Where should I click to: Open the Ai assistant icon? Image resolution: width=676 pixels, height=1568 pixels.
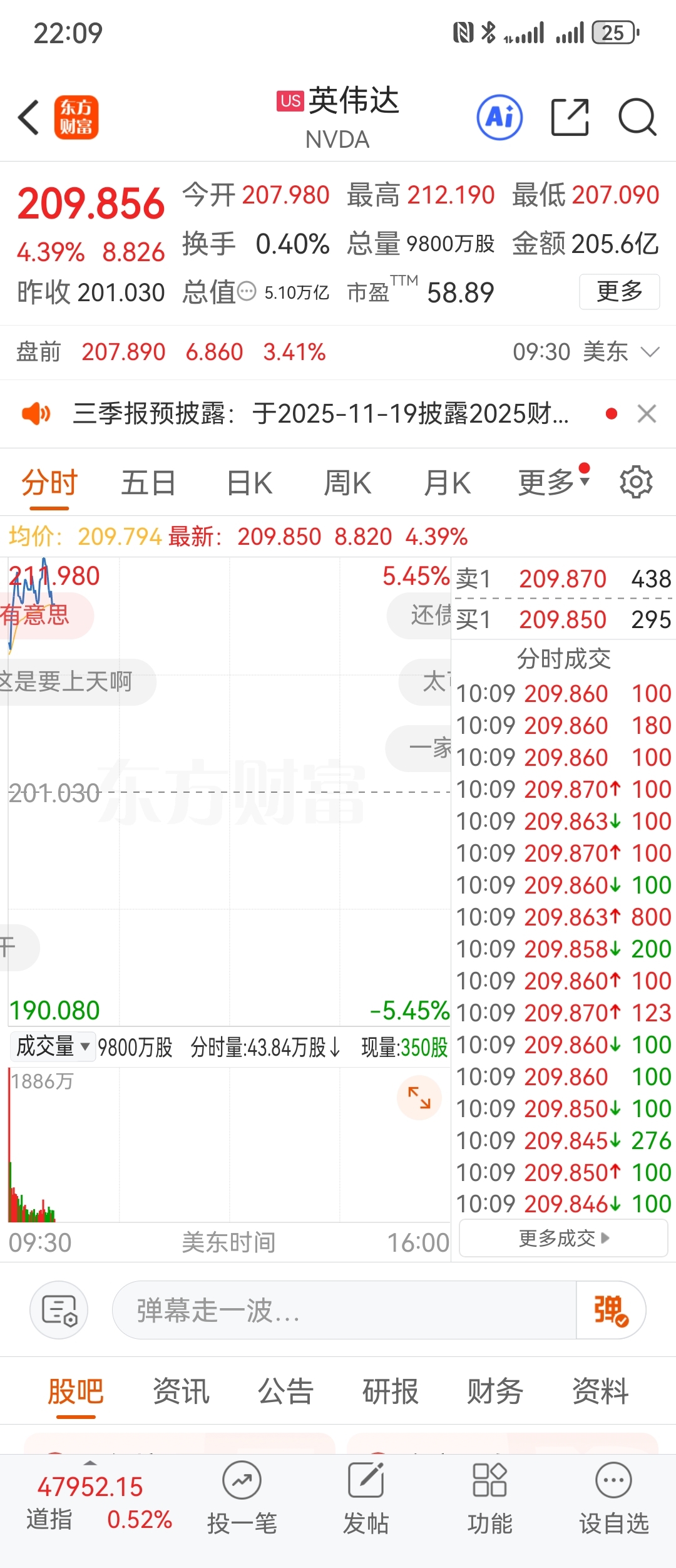499,117
